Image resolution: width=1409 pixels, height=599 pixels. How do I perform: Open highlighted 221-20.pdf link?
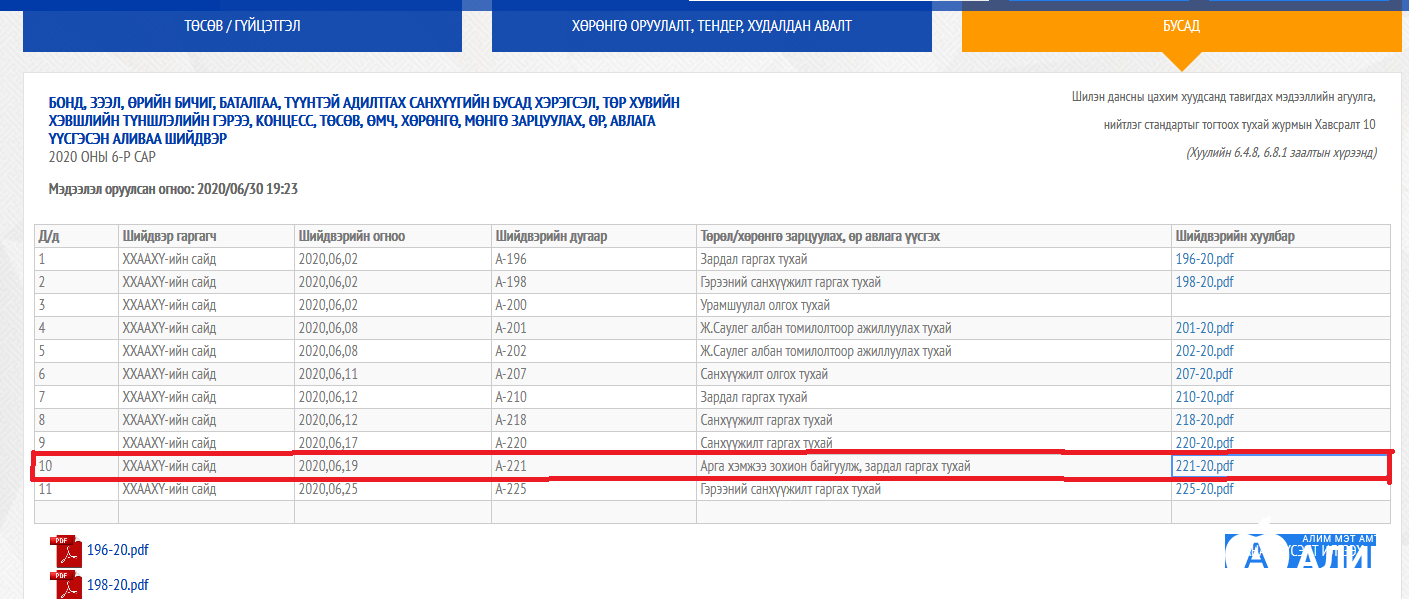[1205, 466]
